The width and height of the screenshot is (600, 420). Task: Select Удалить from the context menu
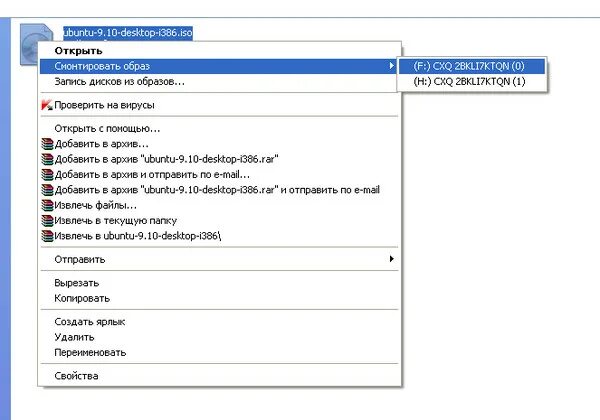(x=220, y=337)
